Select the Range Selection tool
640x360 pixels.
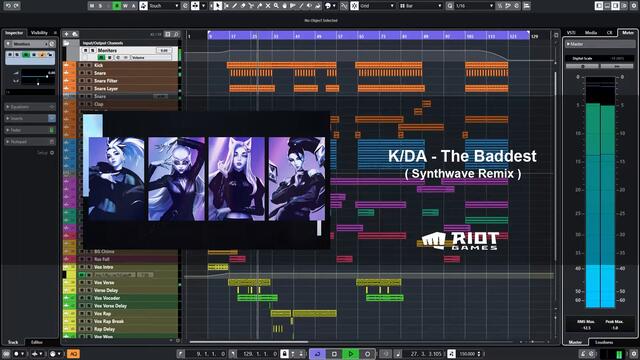(x=226, y=6)
